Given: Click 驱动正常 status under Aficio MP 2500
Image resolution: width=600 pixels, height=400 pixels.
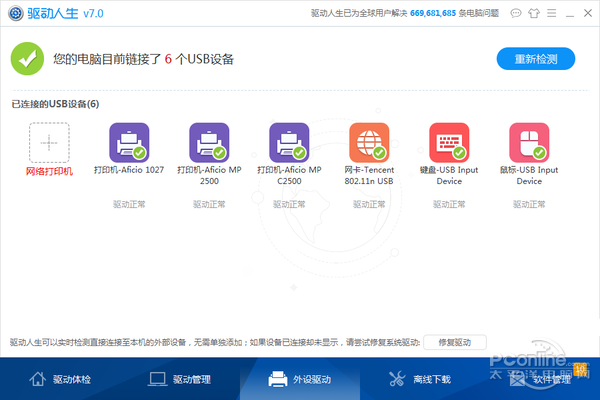Looking at the screenshot, I should point(209,204).
